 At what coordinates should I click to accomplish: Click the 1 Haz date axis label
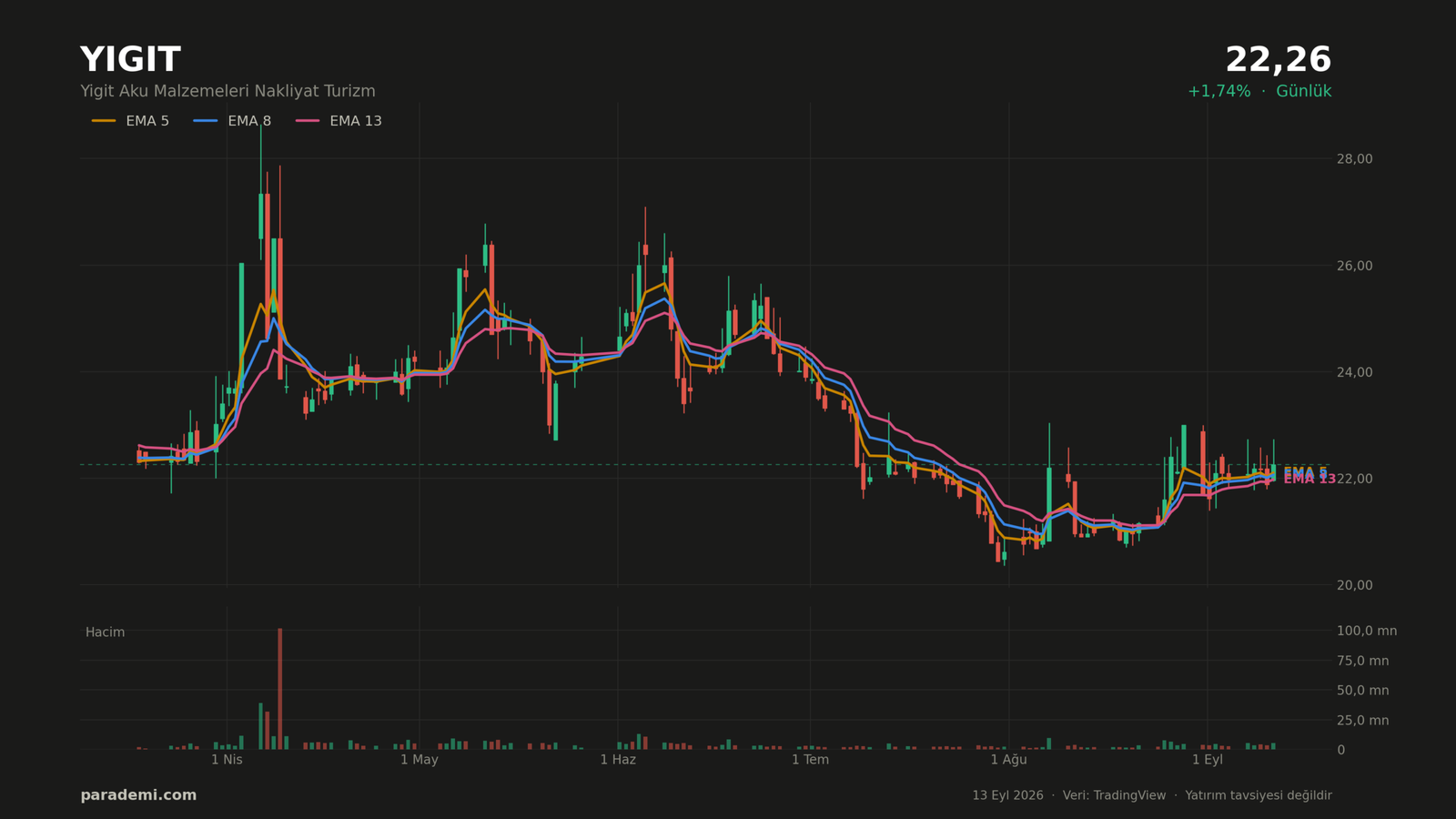[618, 760]
